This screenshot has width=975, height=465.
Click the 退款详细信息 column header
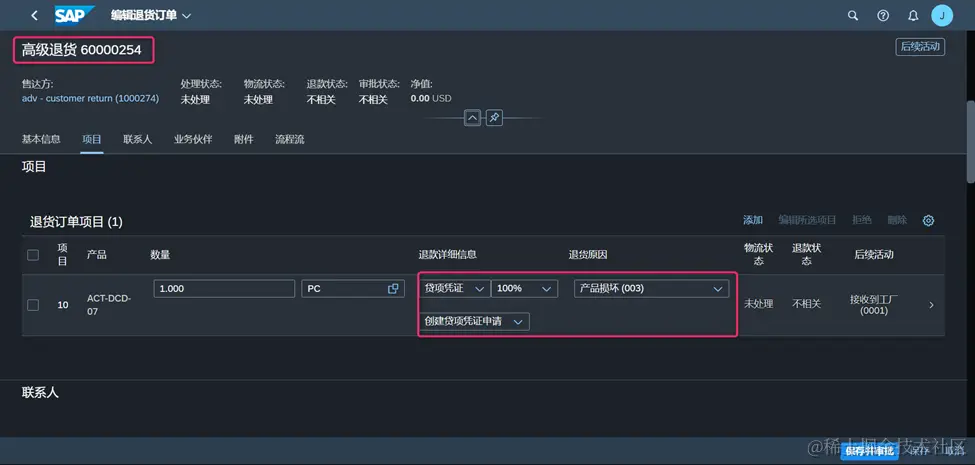(448, 254)
